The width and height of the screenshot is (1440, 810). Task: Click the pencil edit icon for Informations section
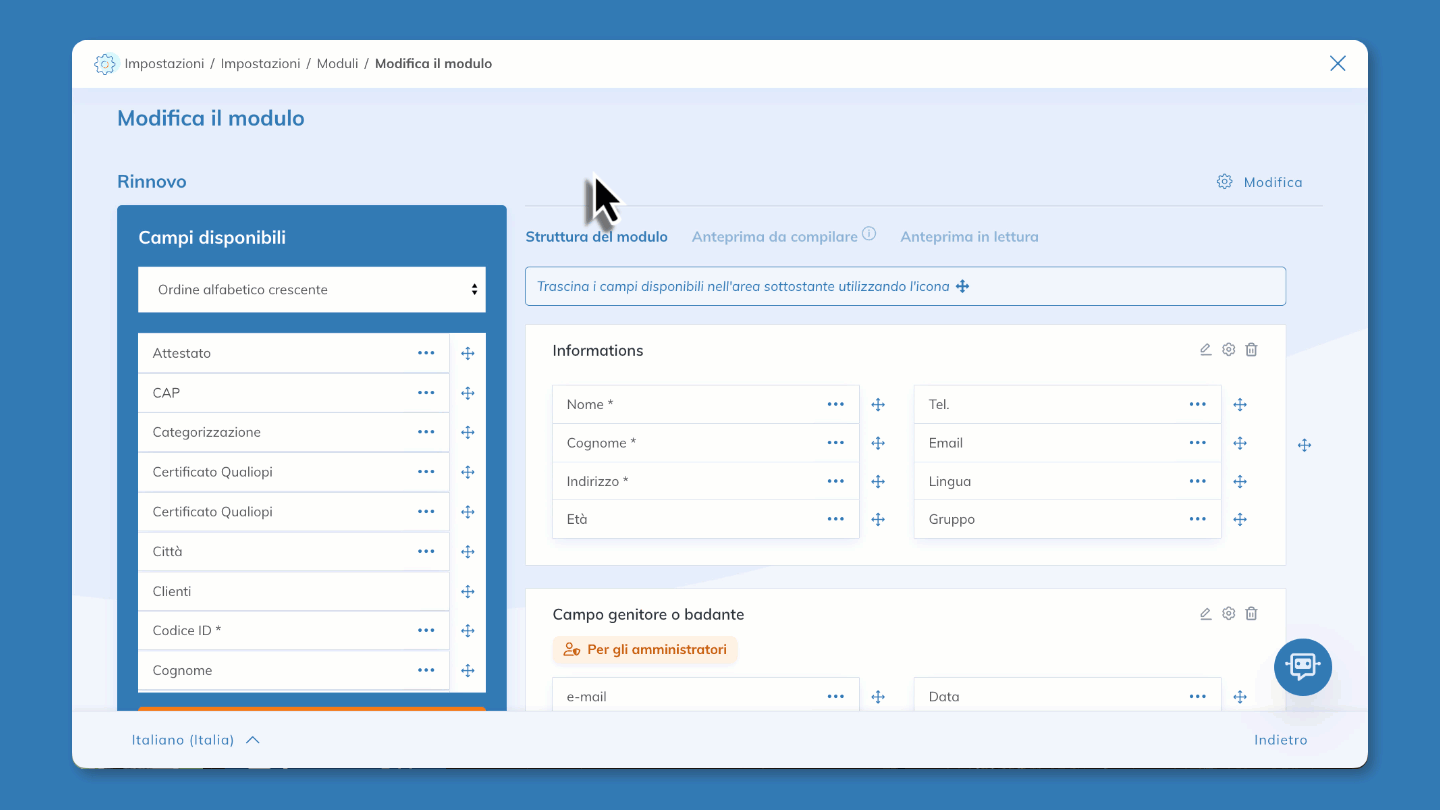(1205, 350)
